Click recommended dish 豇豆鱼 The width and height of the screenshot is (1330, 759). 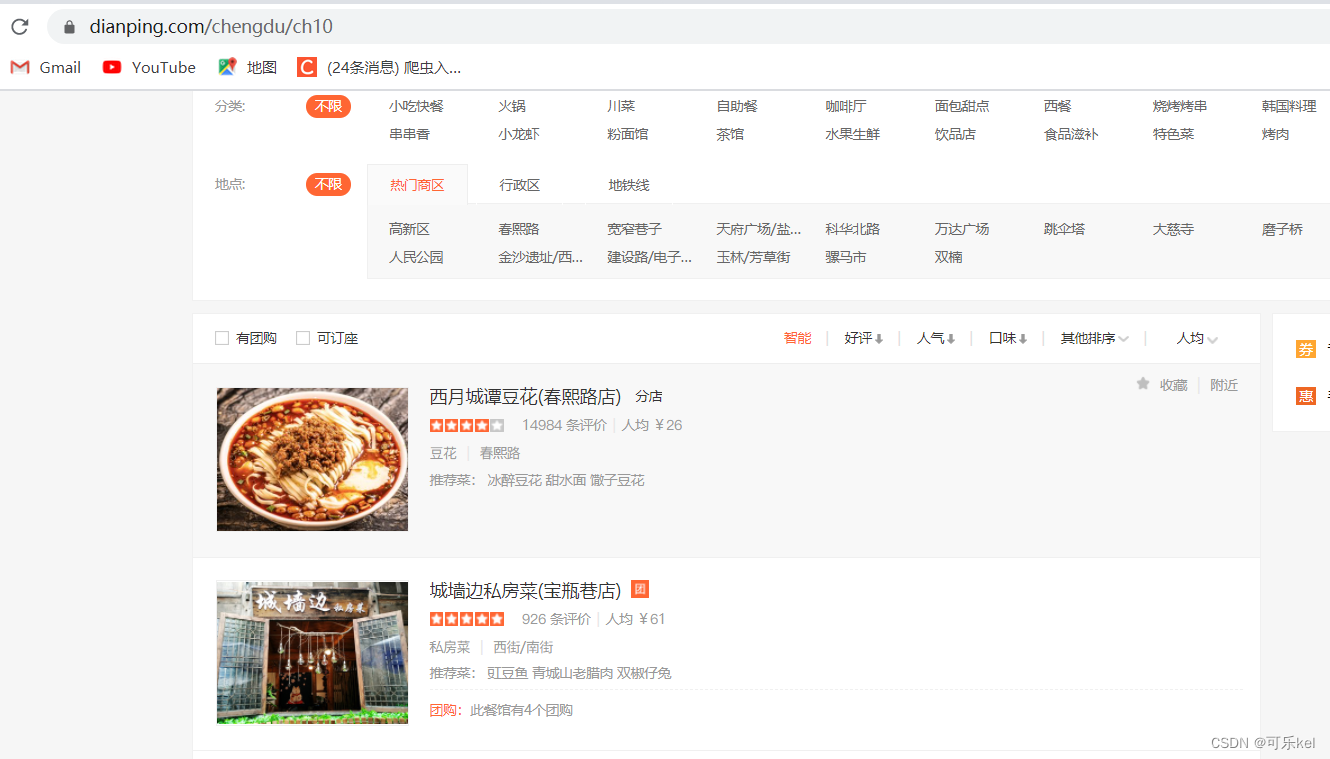pos(507,673)
